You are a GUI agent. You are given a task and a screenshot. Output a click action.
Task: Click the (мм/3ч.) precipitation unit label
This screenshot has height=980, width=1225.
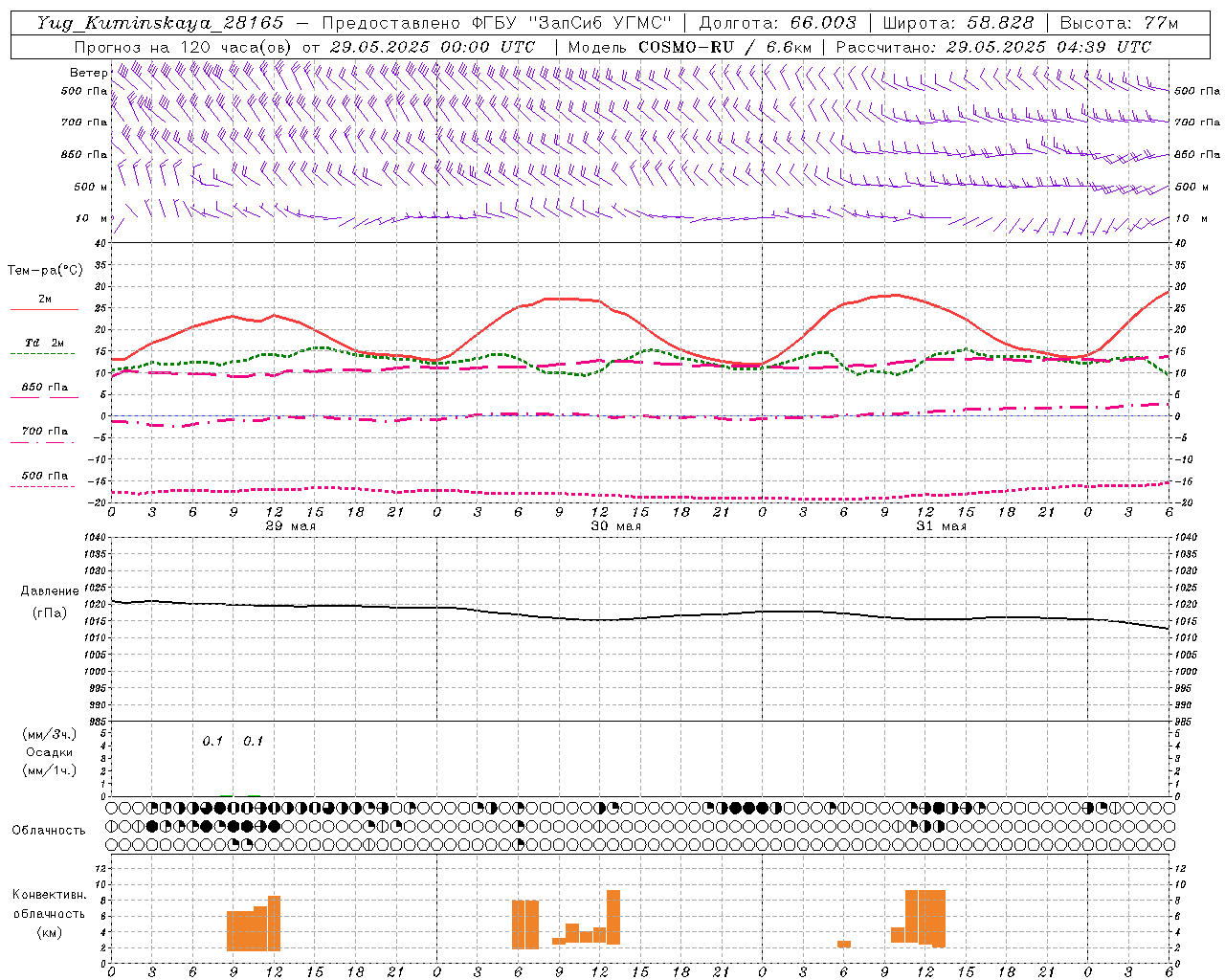(49, 734)
